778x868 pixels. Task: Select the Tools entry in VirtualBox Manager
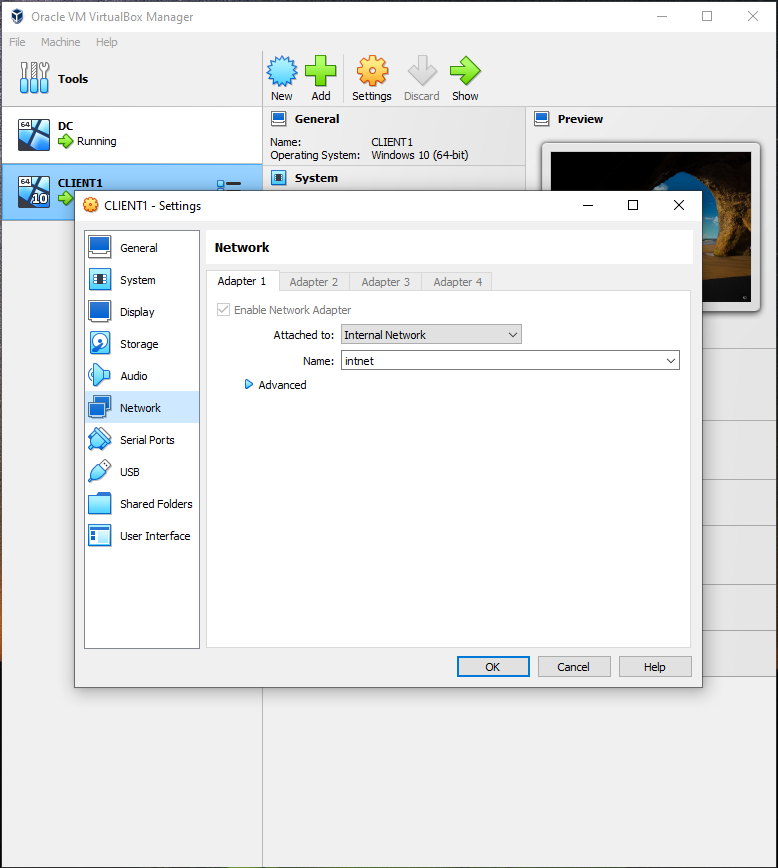click(132, 79)
